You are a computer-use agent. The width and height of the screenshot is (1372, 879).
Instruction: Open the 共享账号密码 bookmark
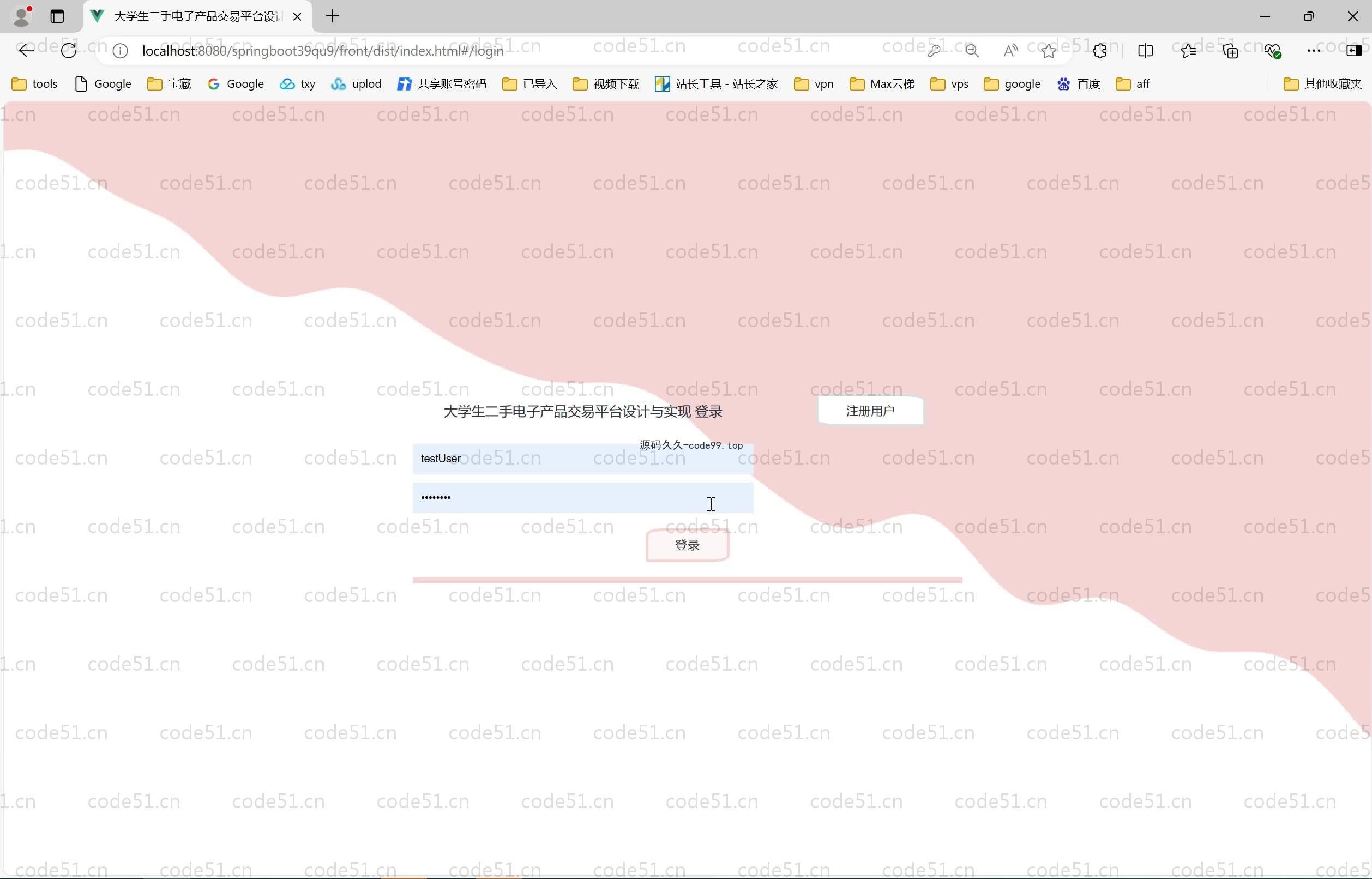[442, 84]
